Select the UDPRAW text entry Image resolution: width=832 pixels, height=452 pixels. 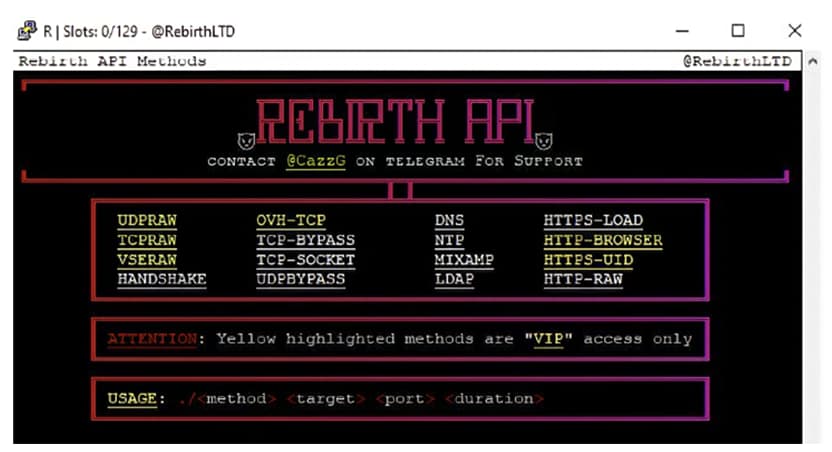point(146,221)
